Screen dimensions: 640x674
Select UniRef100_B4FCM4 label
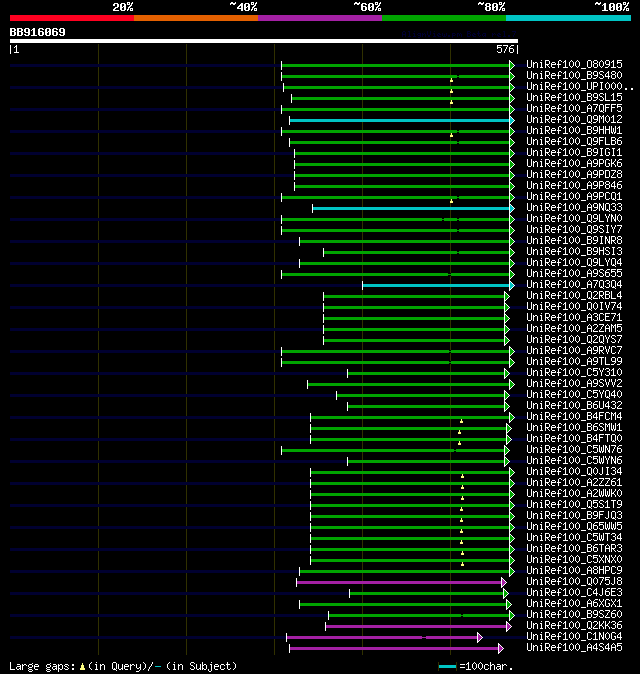[574, 417]
